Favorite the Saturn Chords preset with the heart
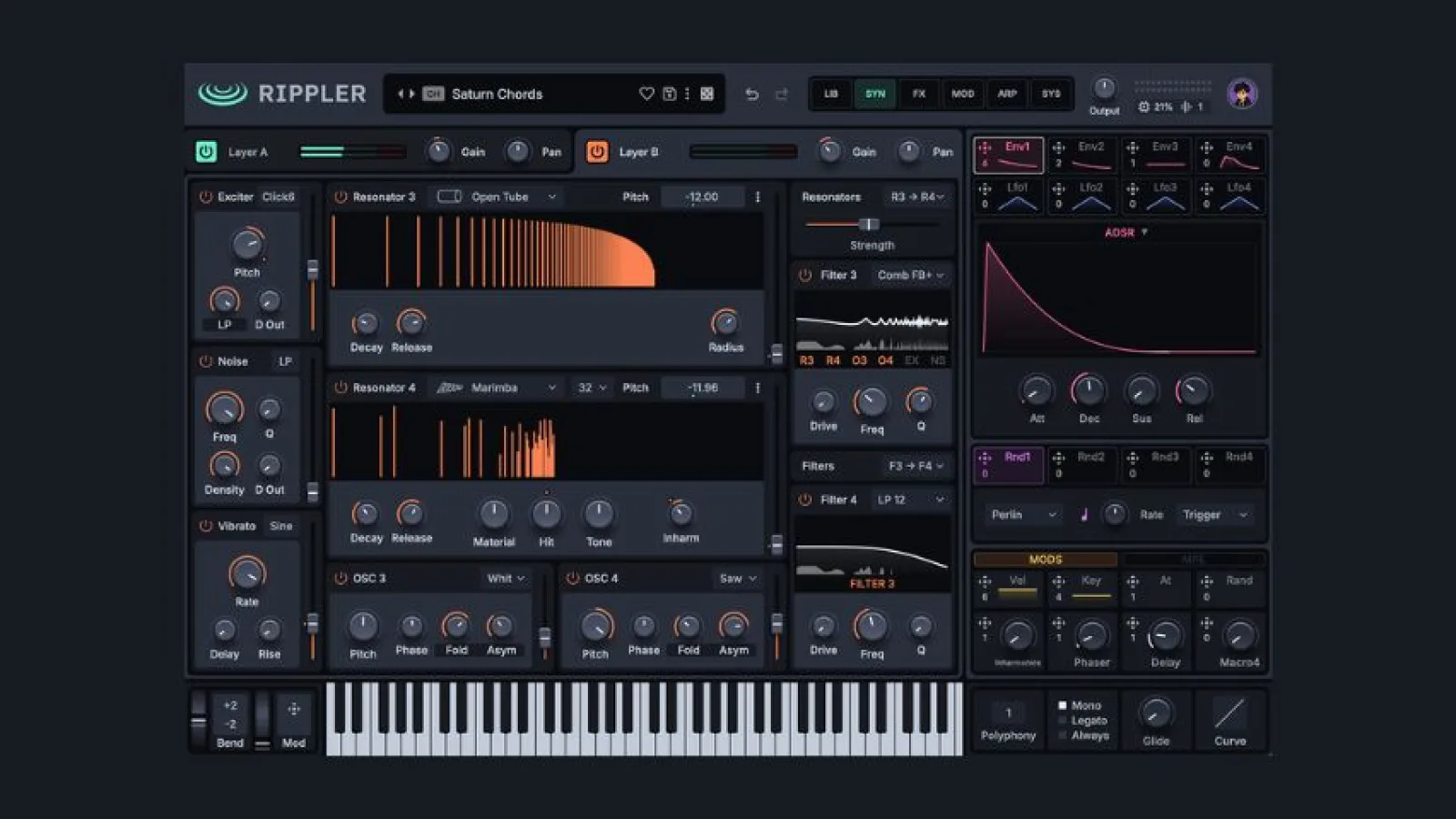The image size is (1456, 819). (646, 94)
